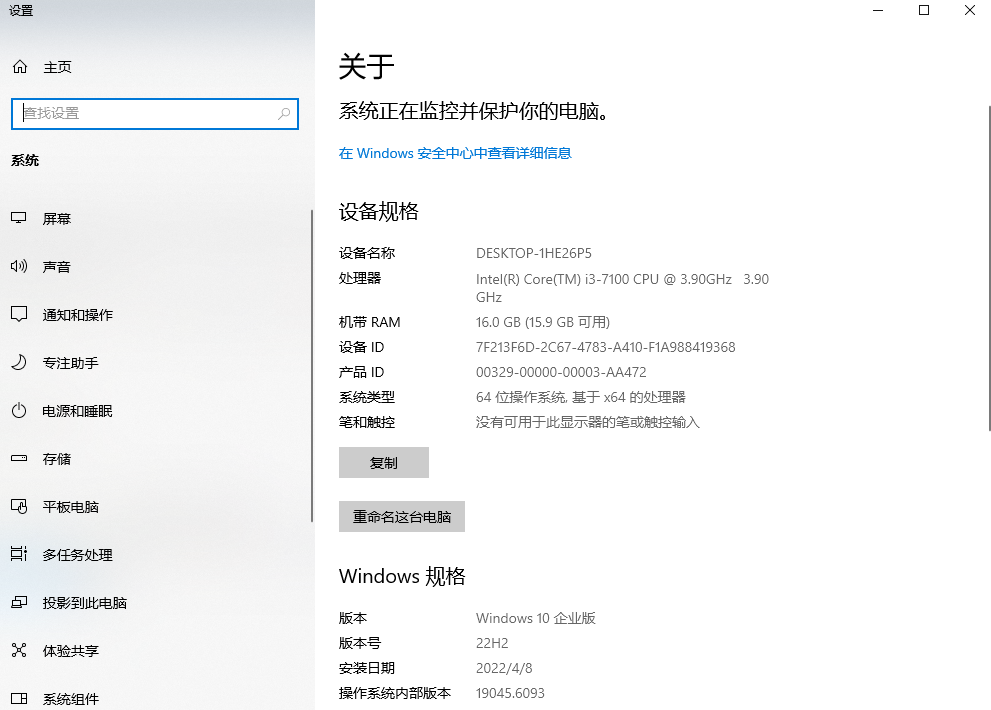The width and height of the screenshot is (991, 710).
Task: Click the sidebar vertical scrollbar
Action: tap(312, 366)
